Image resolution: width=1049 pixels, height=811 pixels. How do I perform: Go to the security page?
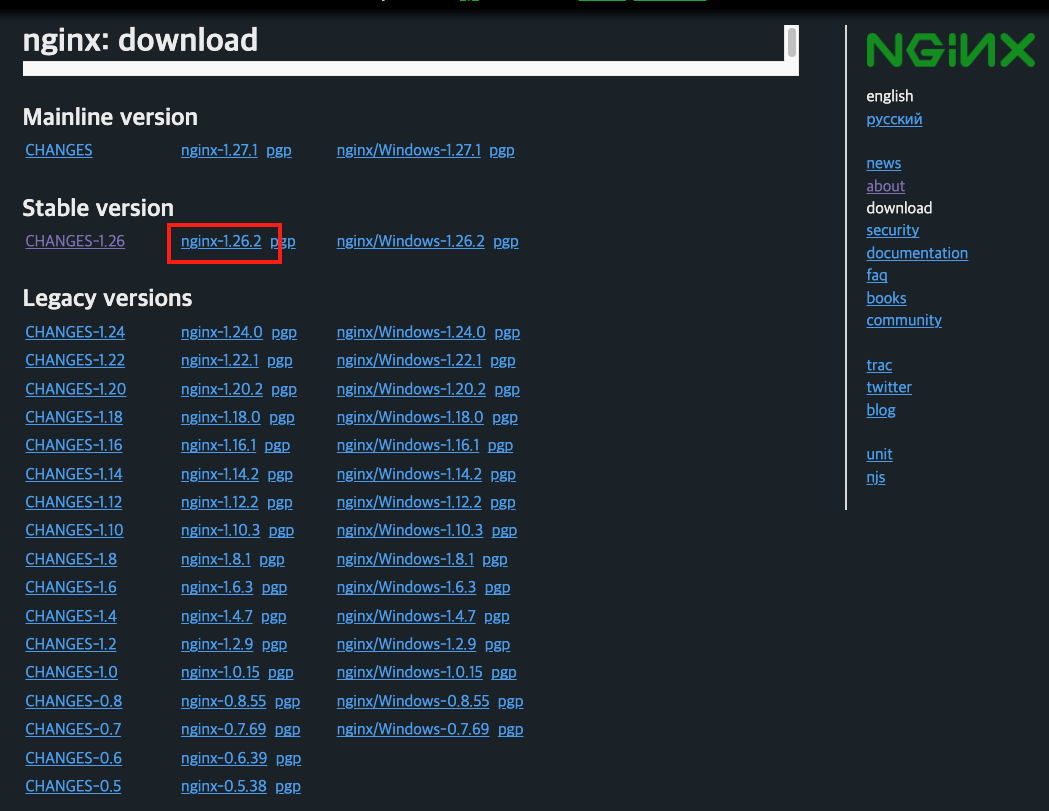coord(892,230)
